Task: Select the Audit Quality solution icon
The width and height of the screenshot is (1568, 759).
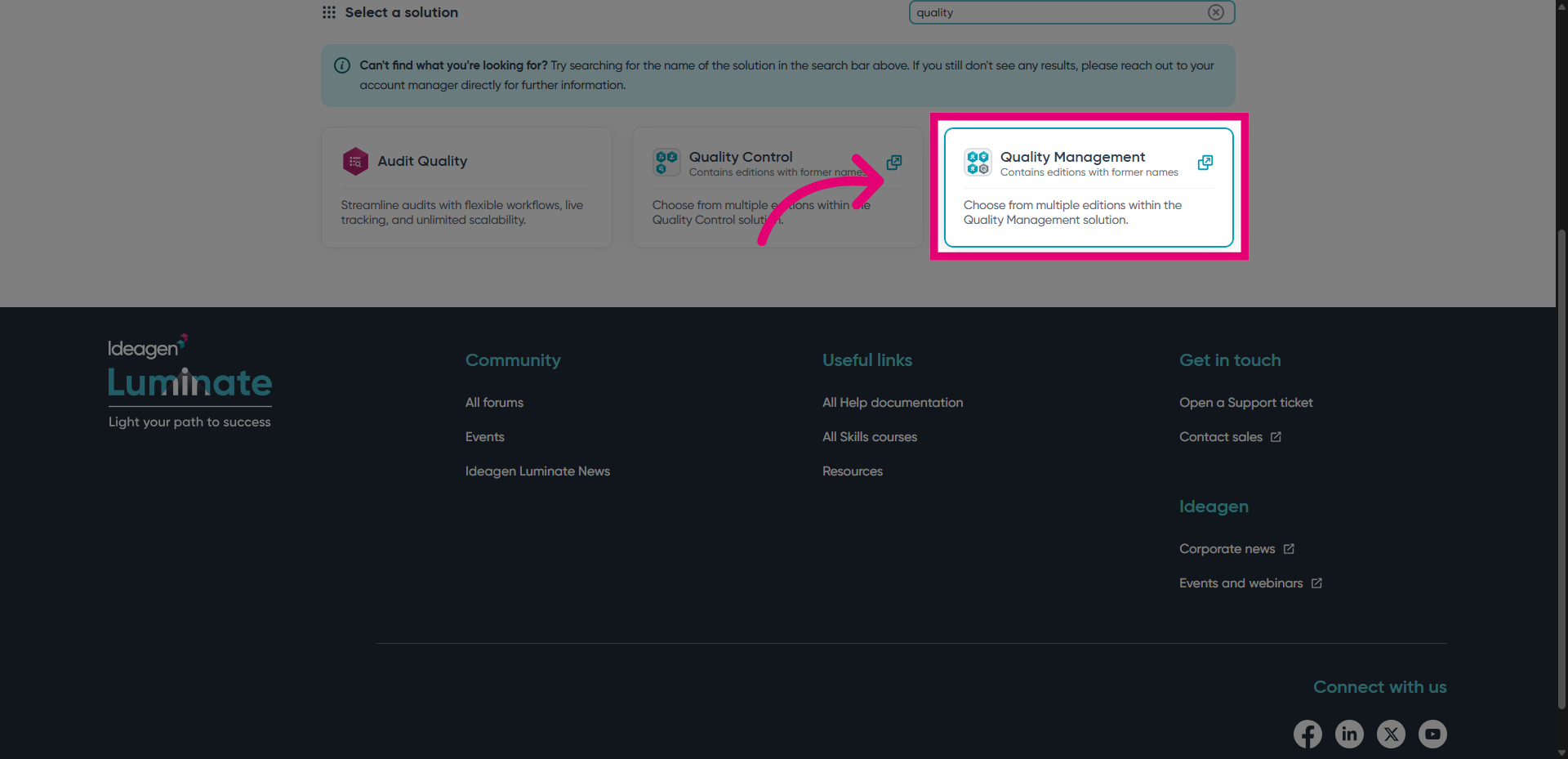Action: pos(355,161)
